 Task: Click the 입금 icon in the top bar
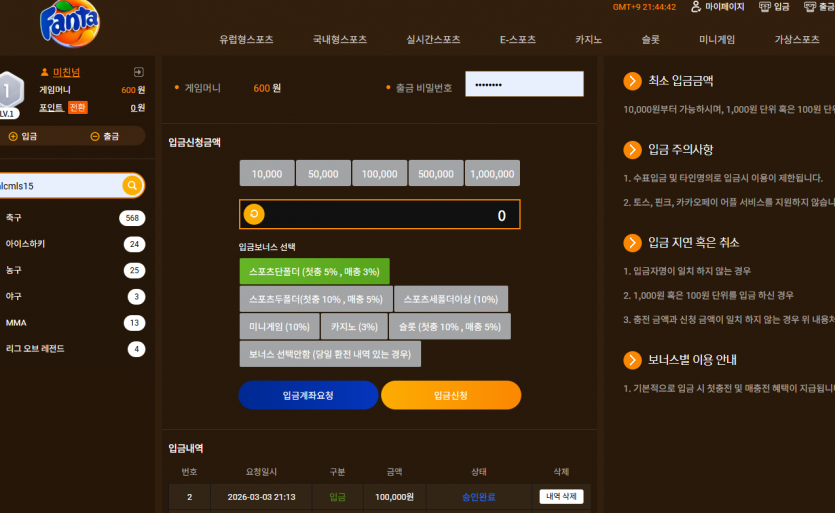pos(774,7)
